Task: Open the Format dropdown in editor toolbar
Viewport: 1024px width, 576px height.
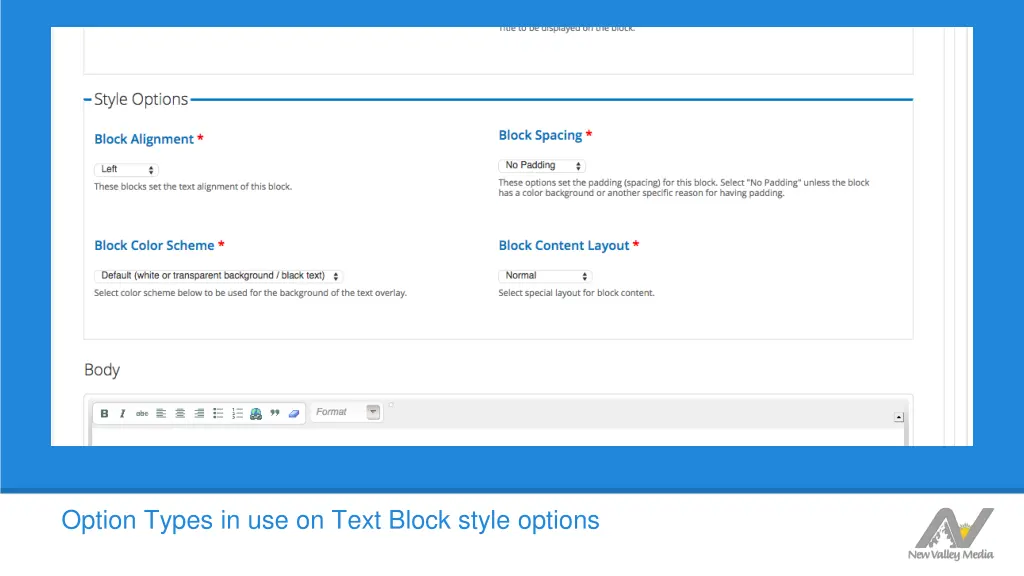Action: 347,412
